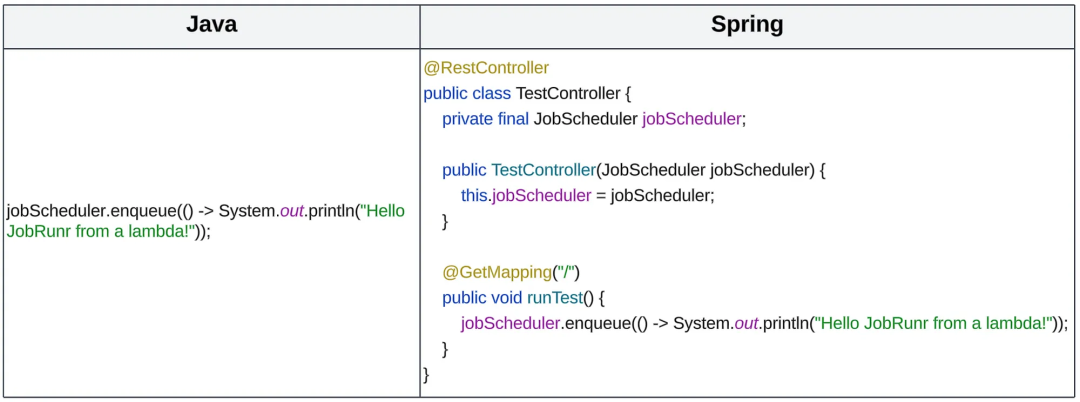Screen dimensions: 1080x402
Task: Click the public void keywords before runTest
Action: pyautogui.click(x=482, y=298)
